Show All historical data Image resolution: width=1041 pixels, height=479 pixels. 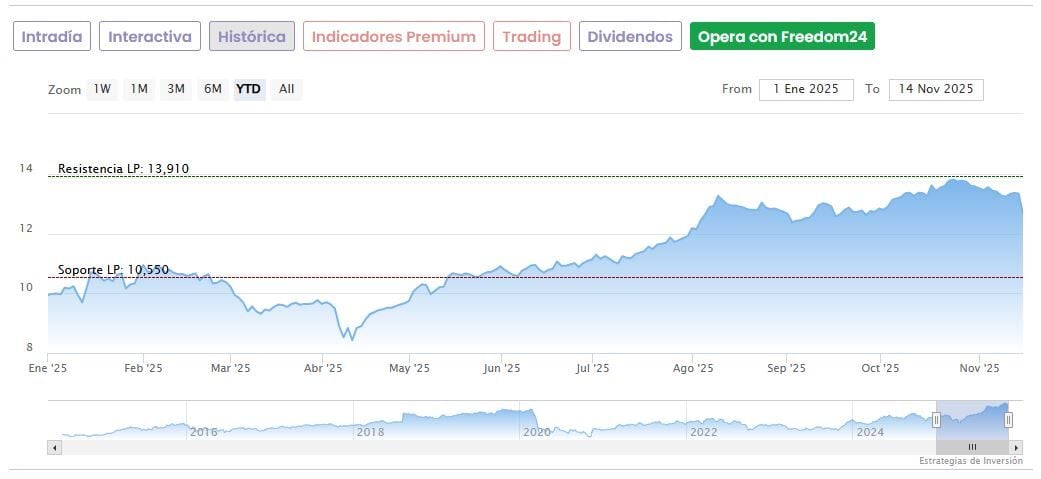[x=287, y=89]
